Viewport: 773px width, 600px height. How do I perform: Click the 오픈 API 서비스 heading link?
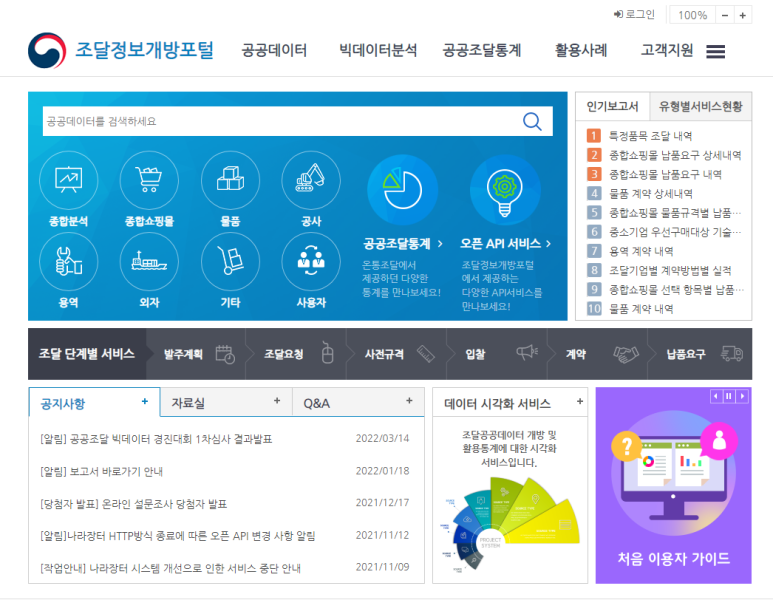pos(505,244)
